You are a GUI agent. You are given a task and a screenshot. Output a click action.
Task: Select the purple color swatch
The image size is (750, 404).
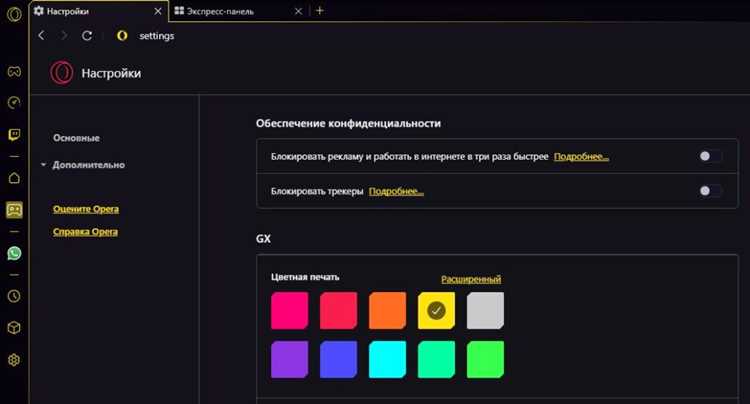[x=289, y=360]
